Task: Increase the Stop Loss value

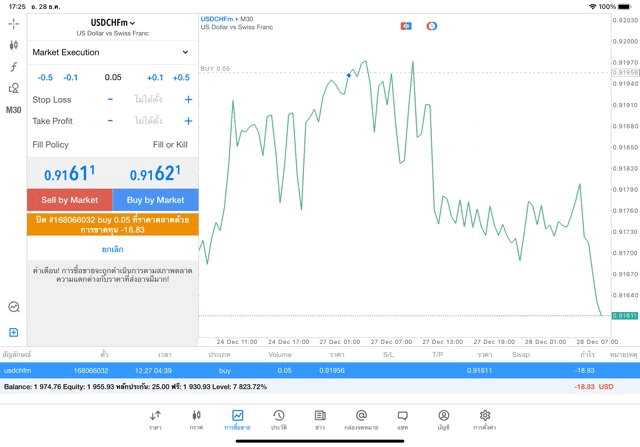Action: [x=188, y=99]
